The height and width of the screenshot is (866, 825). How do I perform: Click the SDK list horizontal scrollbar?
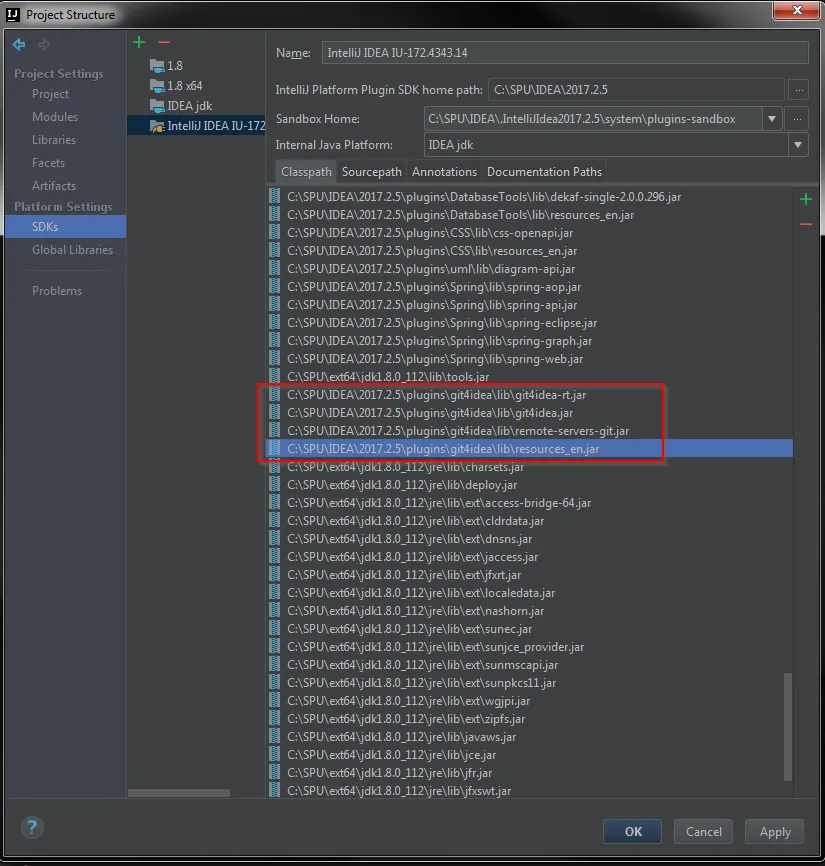(x=179, y=793)
